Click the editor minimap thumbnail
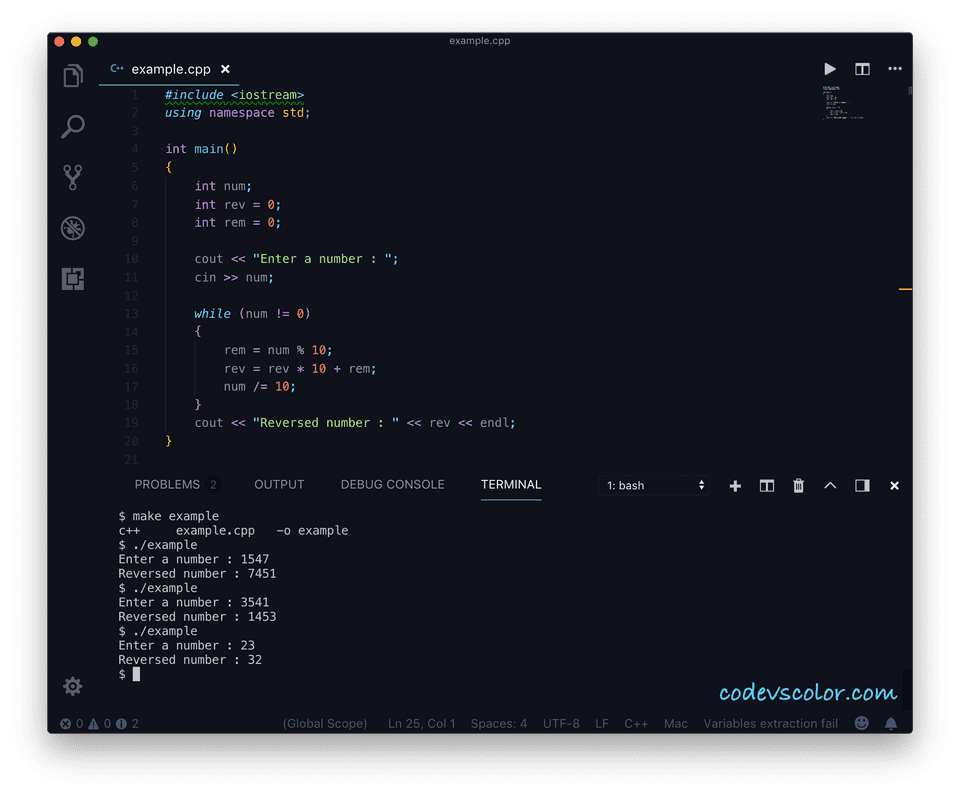Image resolution: width=960 pixels, height=796 pixels. (843, 105)
